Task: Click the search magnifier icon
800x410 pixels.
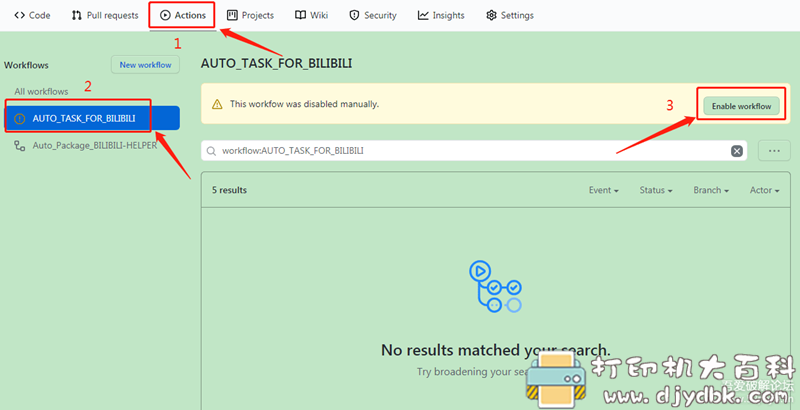Action: [211, 151]
